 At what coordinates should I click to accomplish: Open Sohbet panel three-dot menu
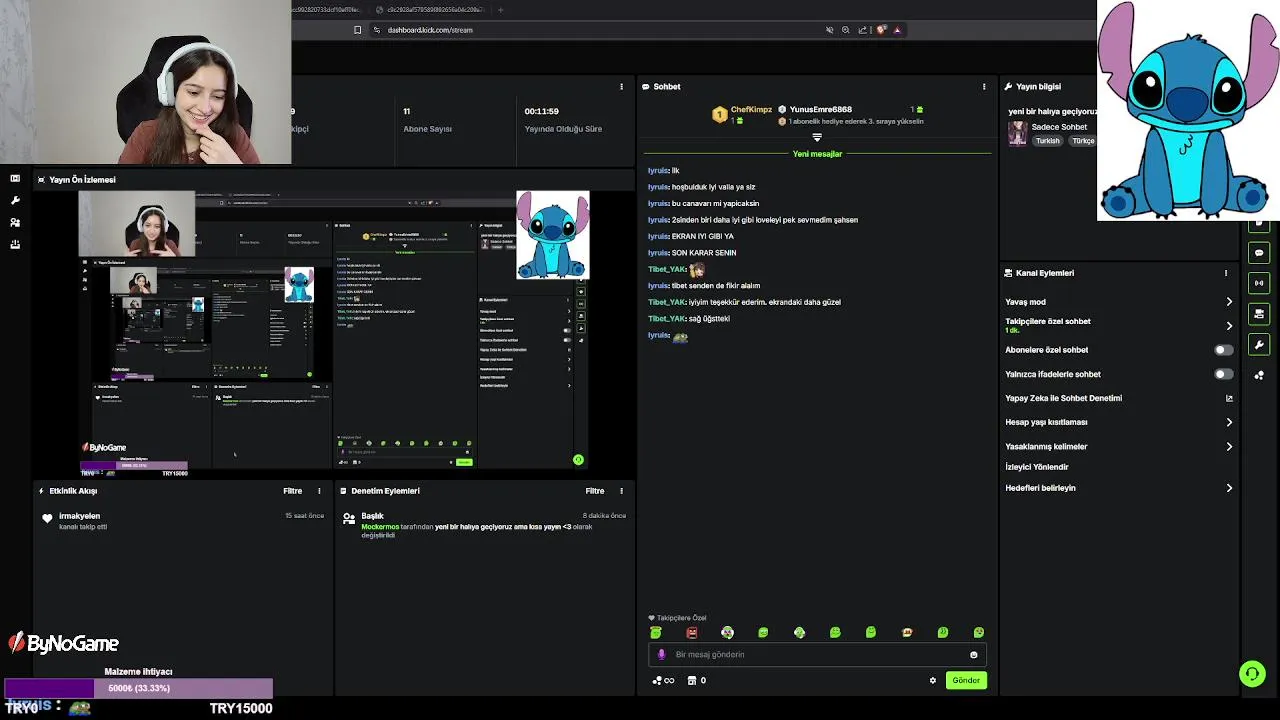tap(984, 87)
